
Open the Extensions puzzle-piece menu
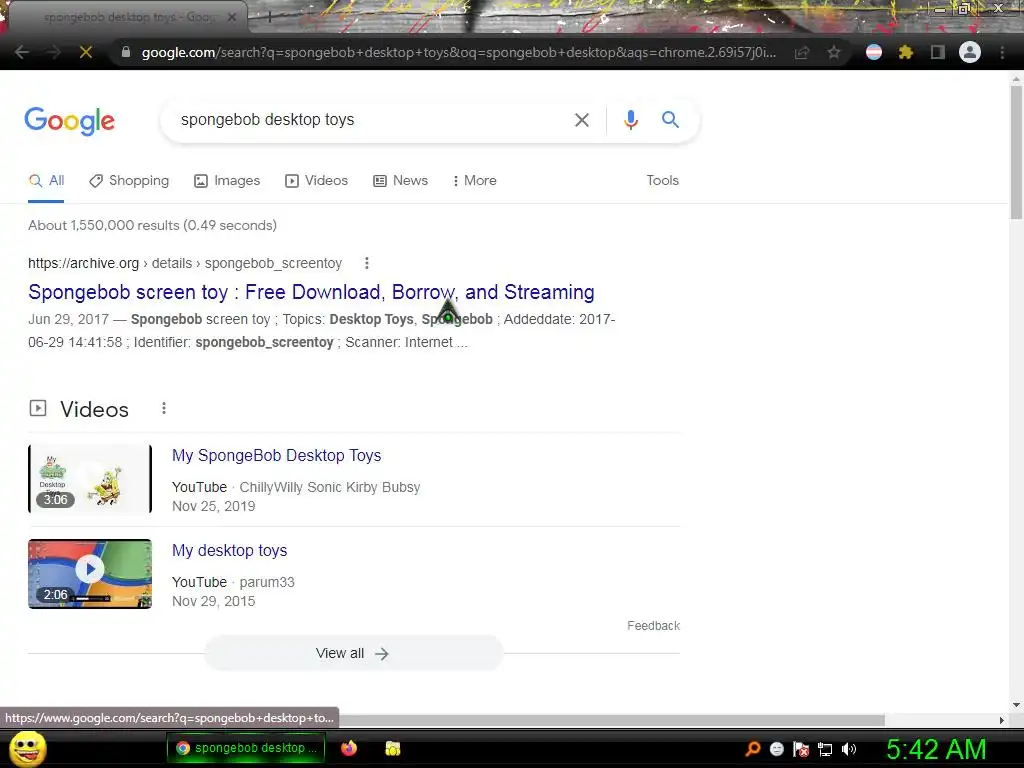(906, 52)
